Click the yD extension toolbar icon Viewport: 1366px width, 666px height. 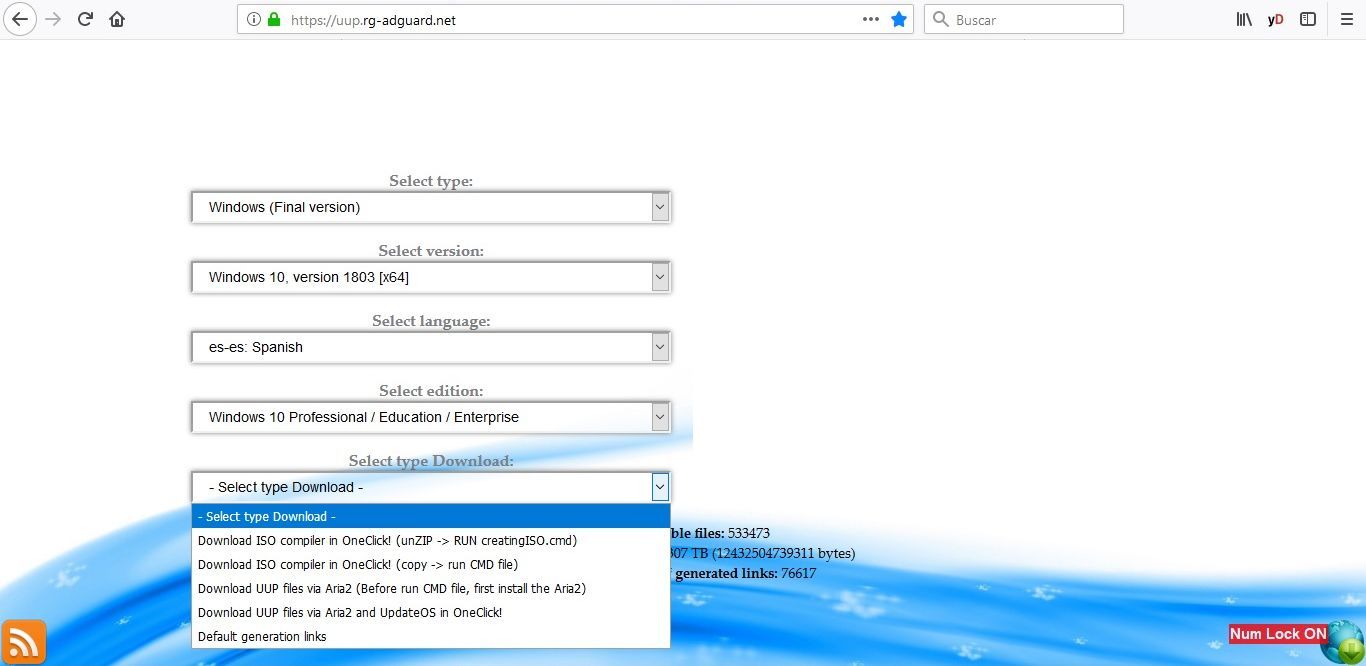[x=1275, y=19]
